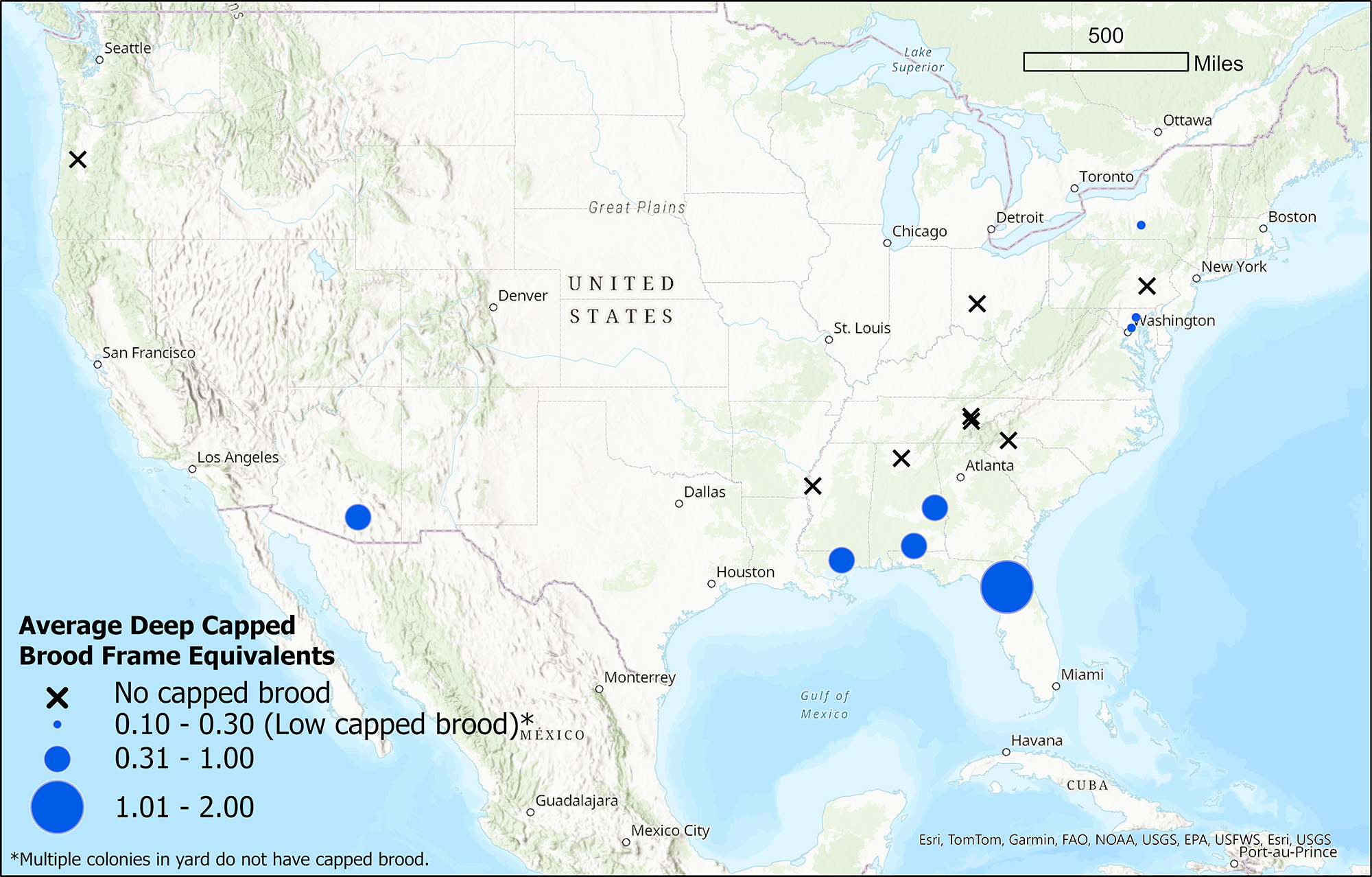Click the Houston city label

click(x=745, y=572)
